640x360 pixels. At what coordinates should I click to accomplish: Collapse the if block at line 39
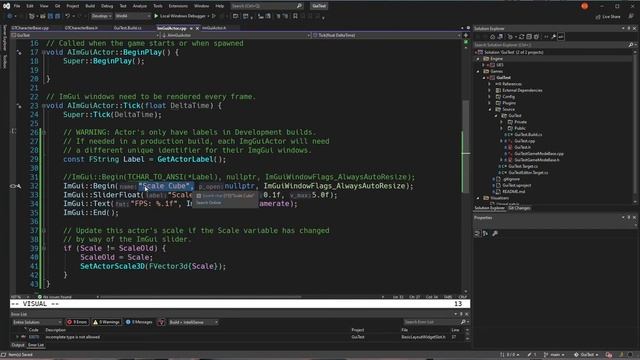pos(44,248)
